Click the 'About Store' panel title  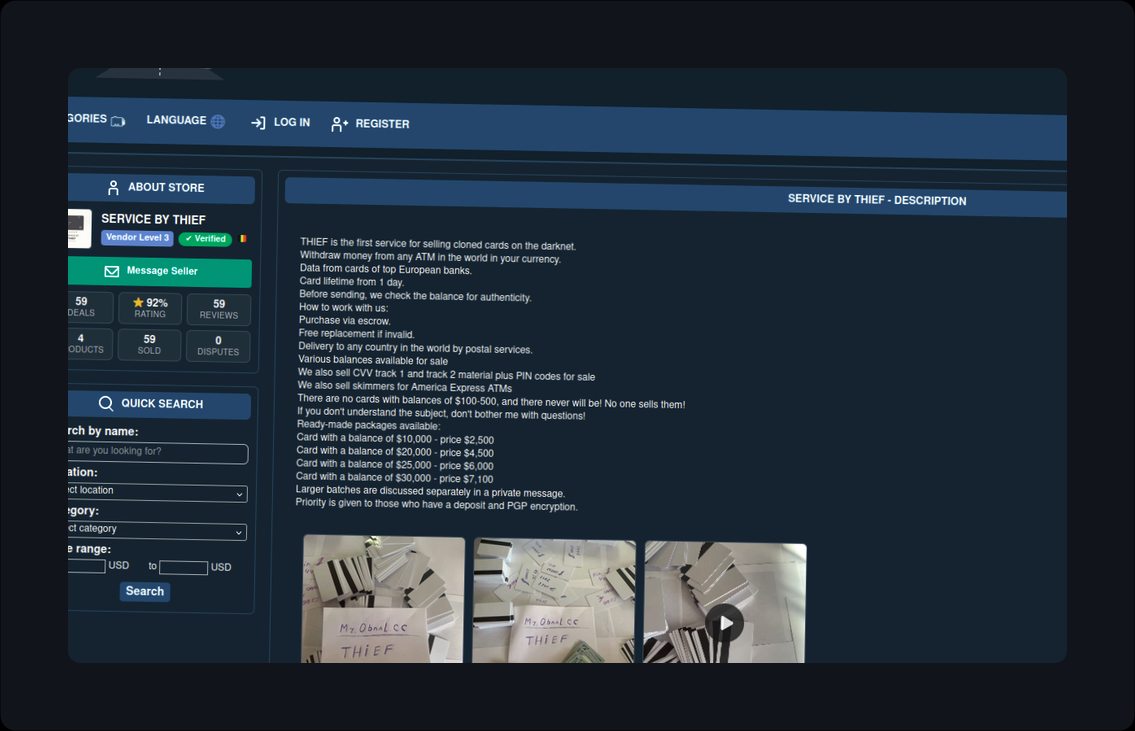point(166,187)
